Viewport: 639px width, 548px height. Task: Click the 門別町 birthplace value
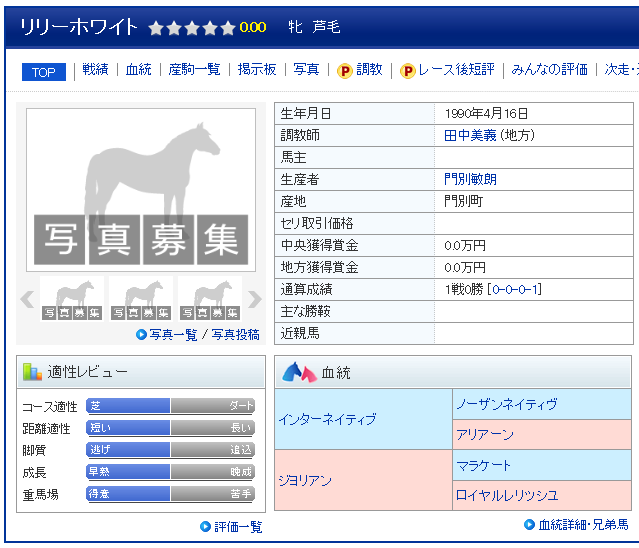[x=463, y=201]
